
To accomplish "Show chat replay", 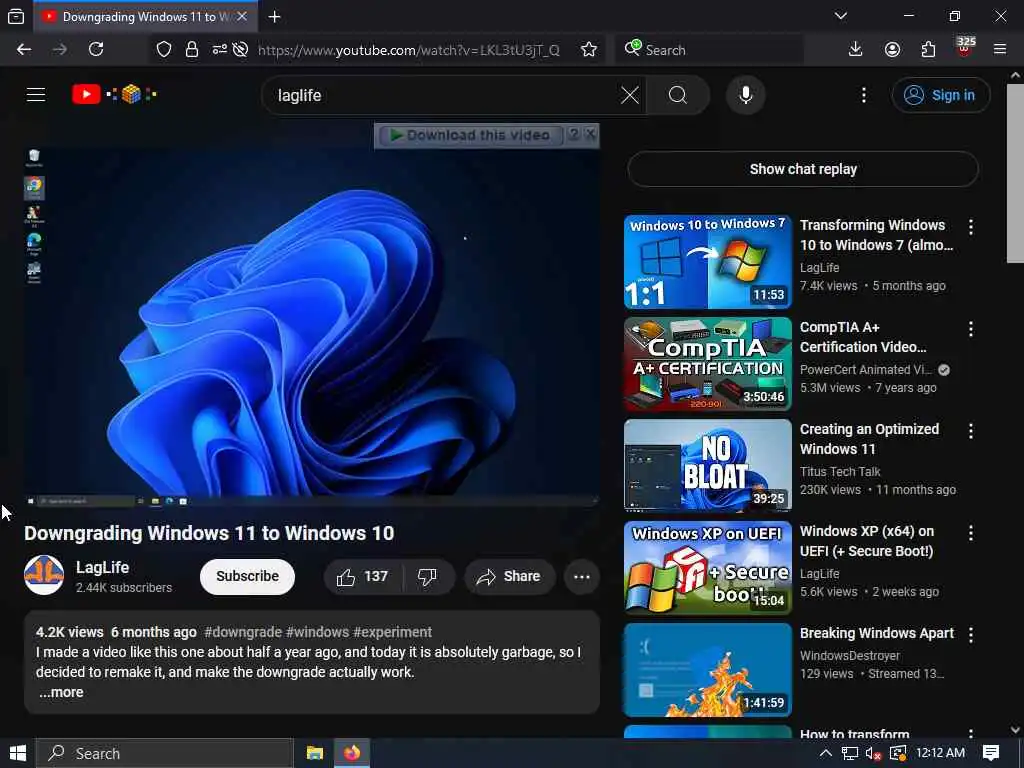I will click(x=803, y=169).
